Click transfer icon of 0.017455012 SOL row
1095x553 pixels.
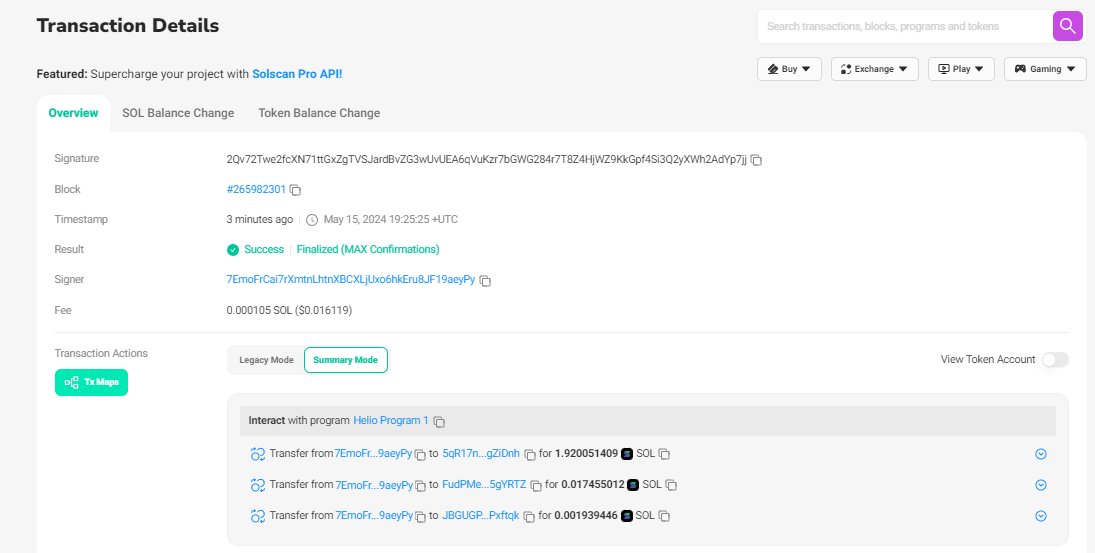tap(258, 485)
